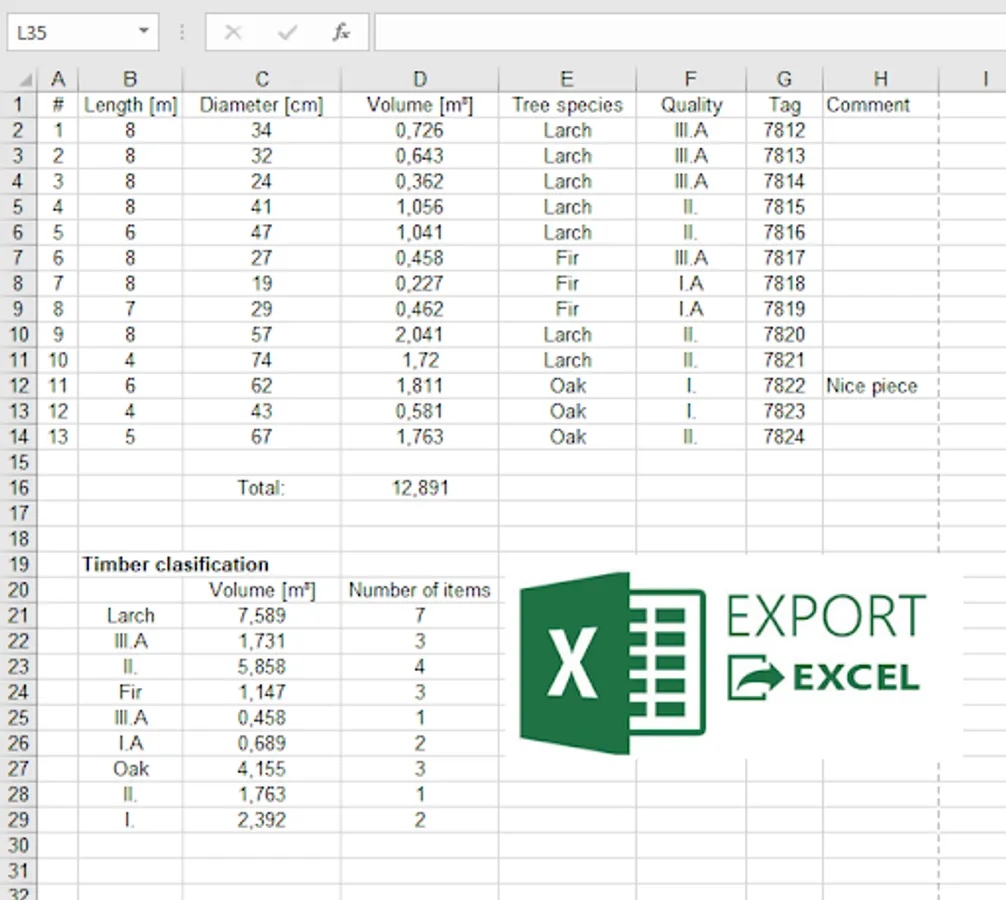Select row 30 header

pyautogui.click(x=18, y=845)
